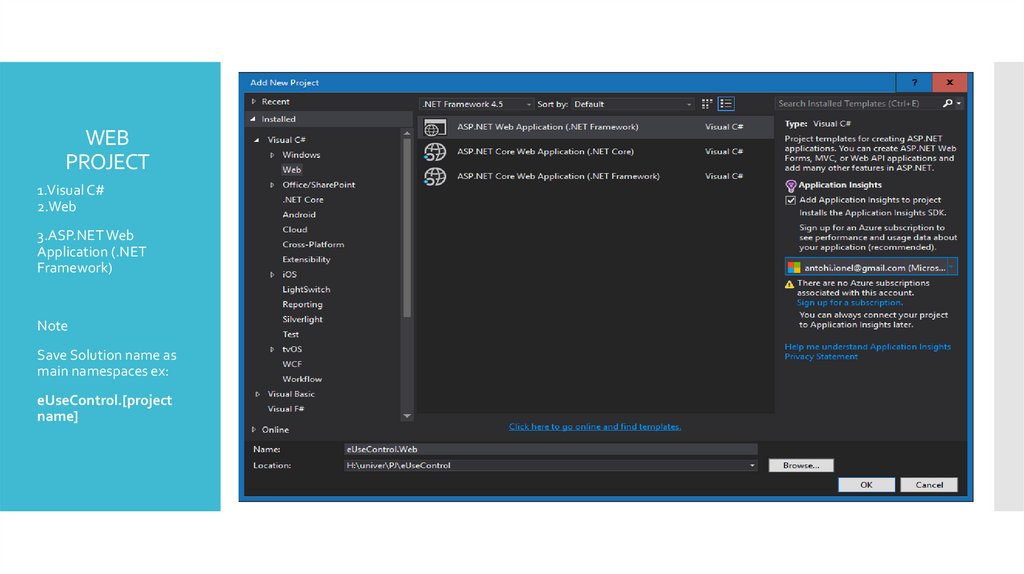The image size is (1024, 574).
Task: Click the Cancel button
Action: pos(929,485)
